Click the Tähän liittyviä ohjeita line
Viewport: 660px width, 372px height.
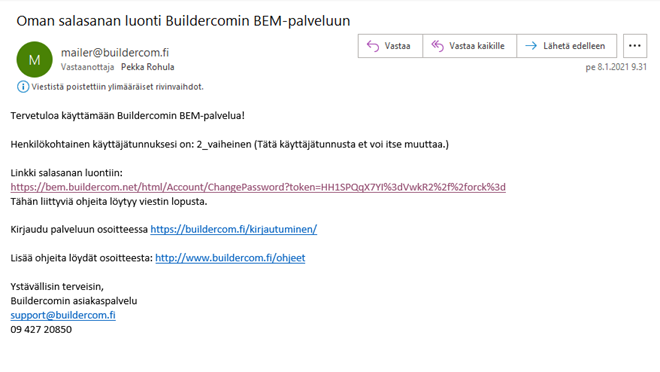[x=109, y=201]
